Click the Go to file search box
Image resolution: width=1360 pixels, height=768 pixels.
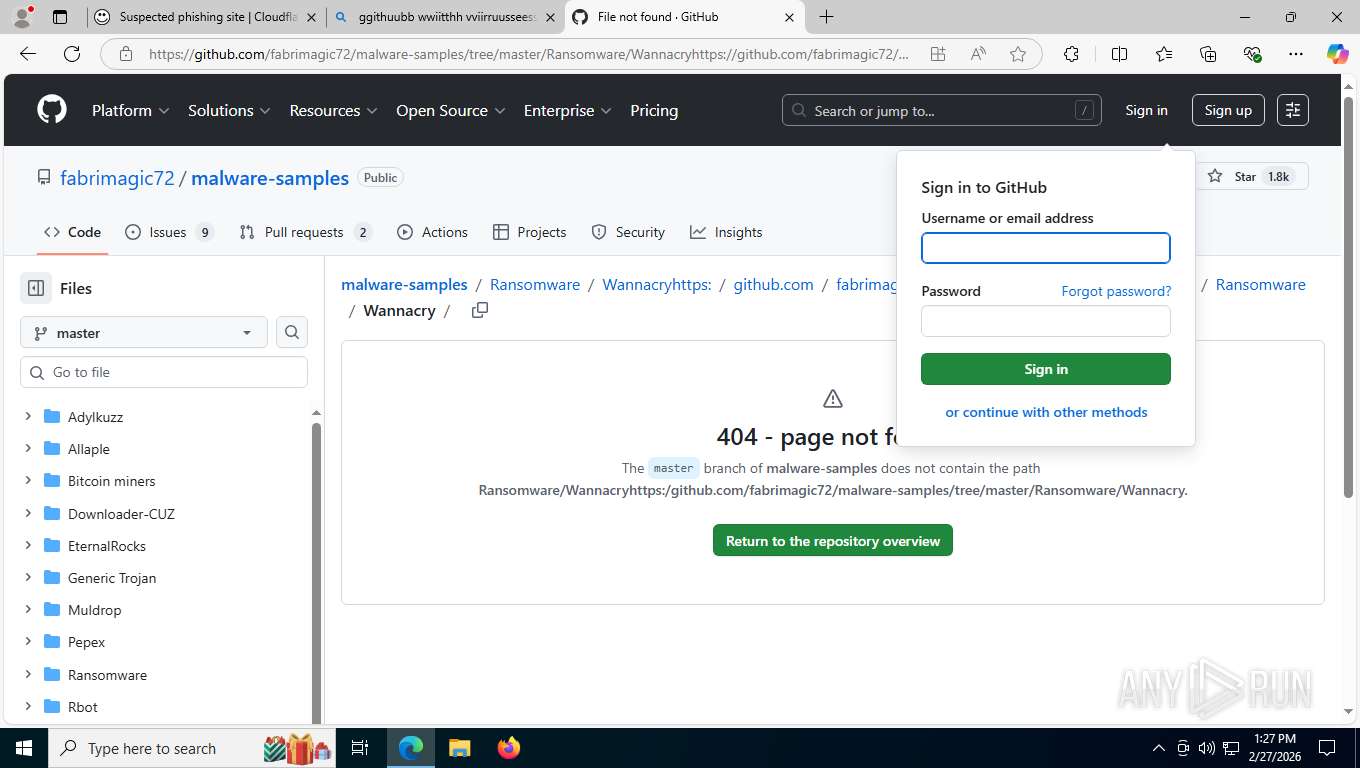pos(164,372)
